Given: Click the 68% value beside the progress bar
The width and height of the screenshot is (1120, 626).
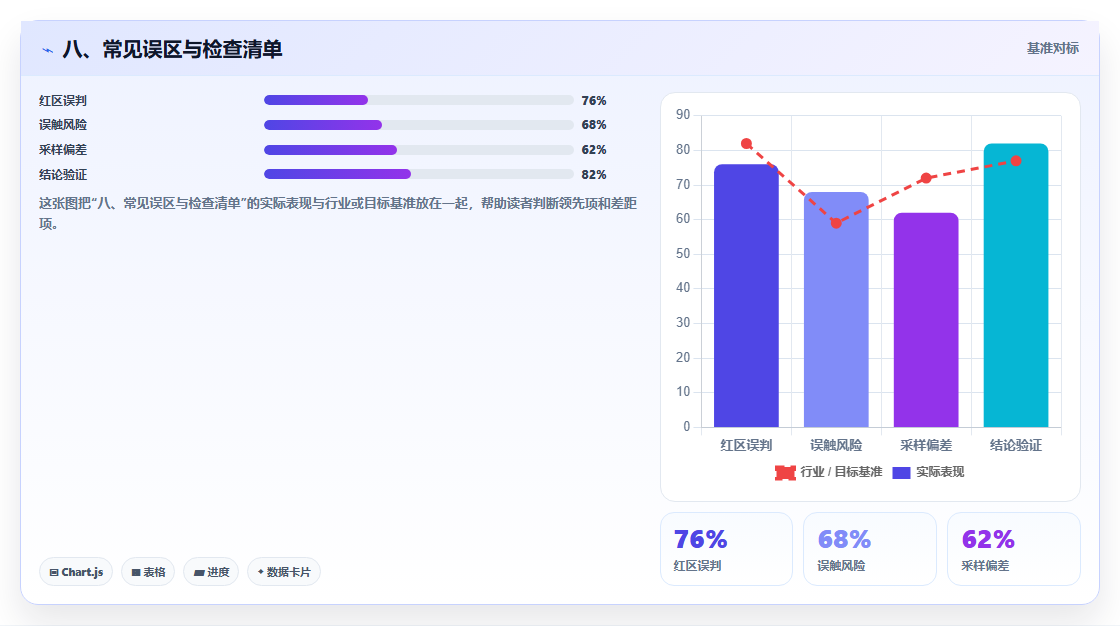Looking at the screenshot, I should coord(594,125).
